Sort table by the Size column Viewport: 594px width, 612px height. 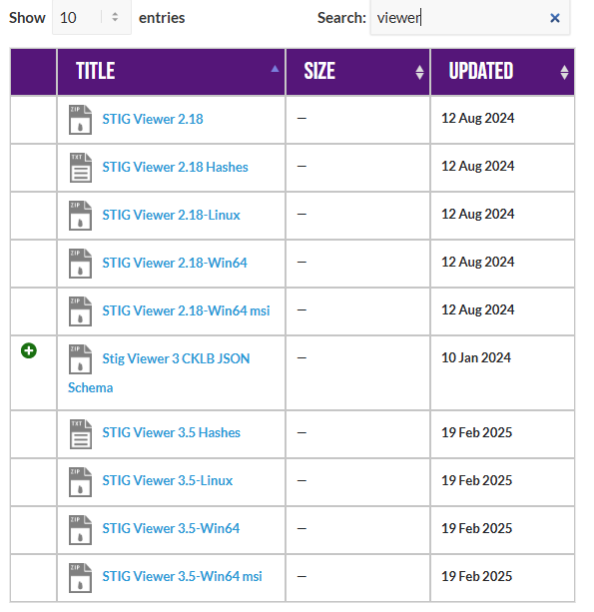357,72
